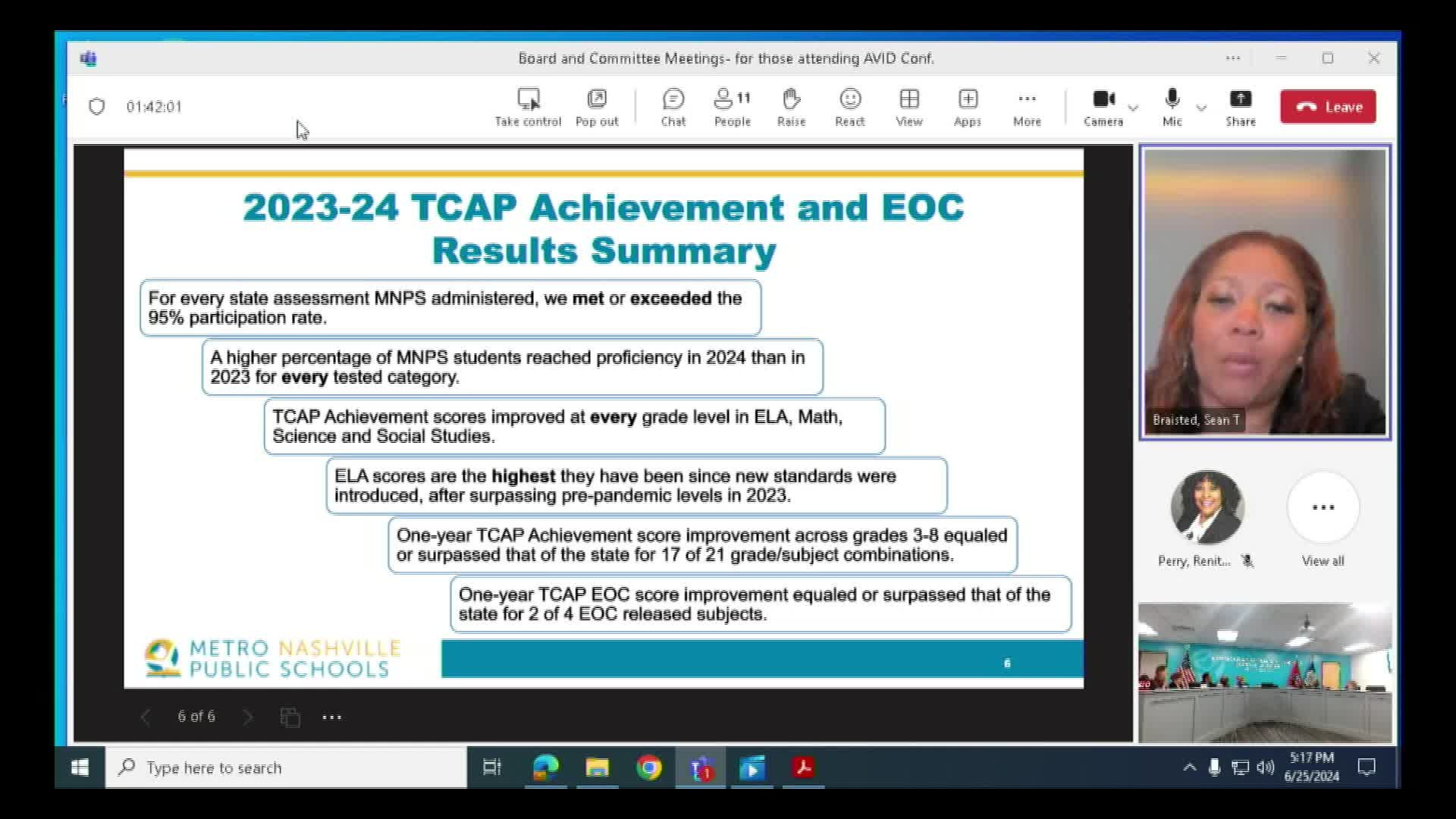Click the Take control icon
Viewport: 1456px width, 819px height.
(528, 107)
